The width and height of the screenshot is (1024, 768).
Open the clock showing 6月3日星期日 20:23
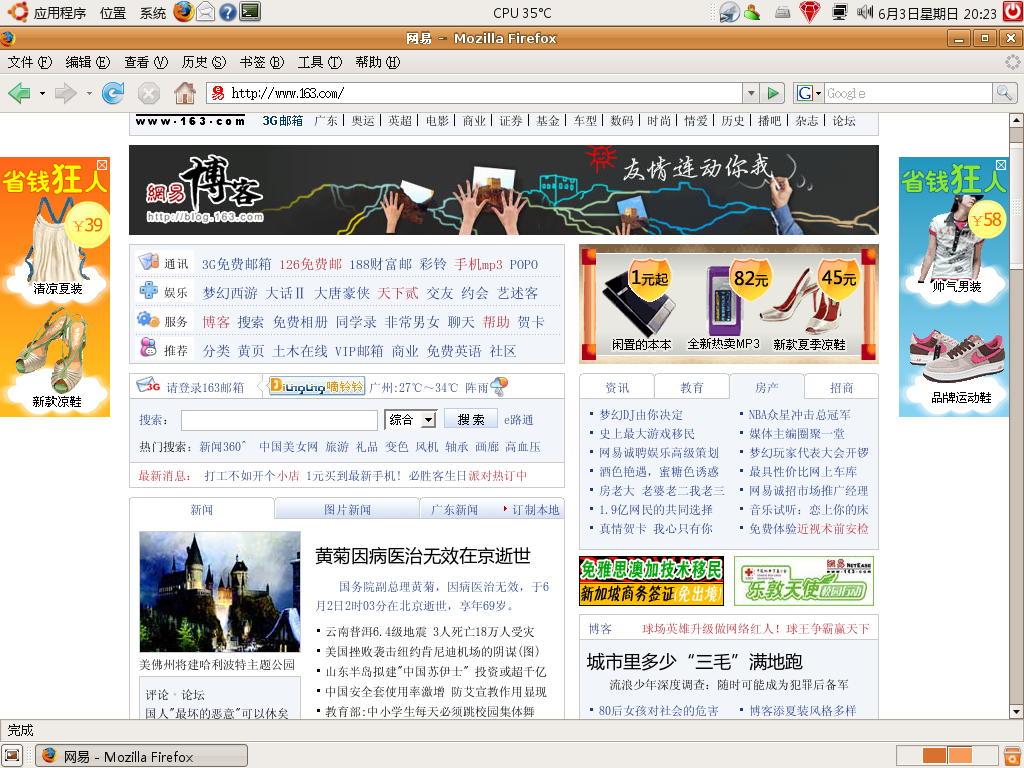coord(937,13)
